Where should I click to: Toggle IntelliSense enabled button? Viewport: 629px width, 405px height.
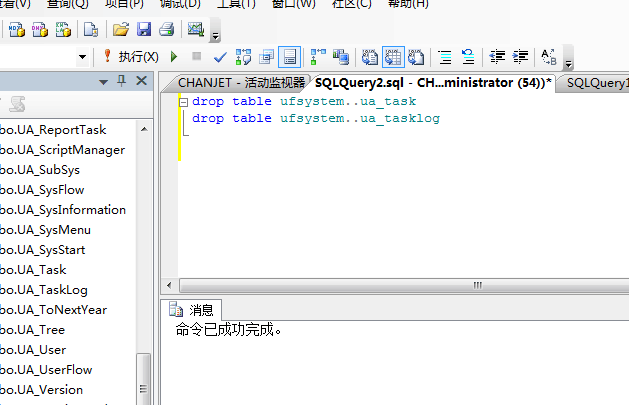click(289, 57)
